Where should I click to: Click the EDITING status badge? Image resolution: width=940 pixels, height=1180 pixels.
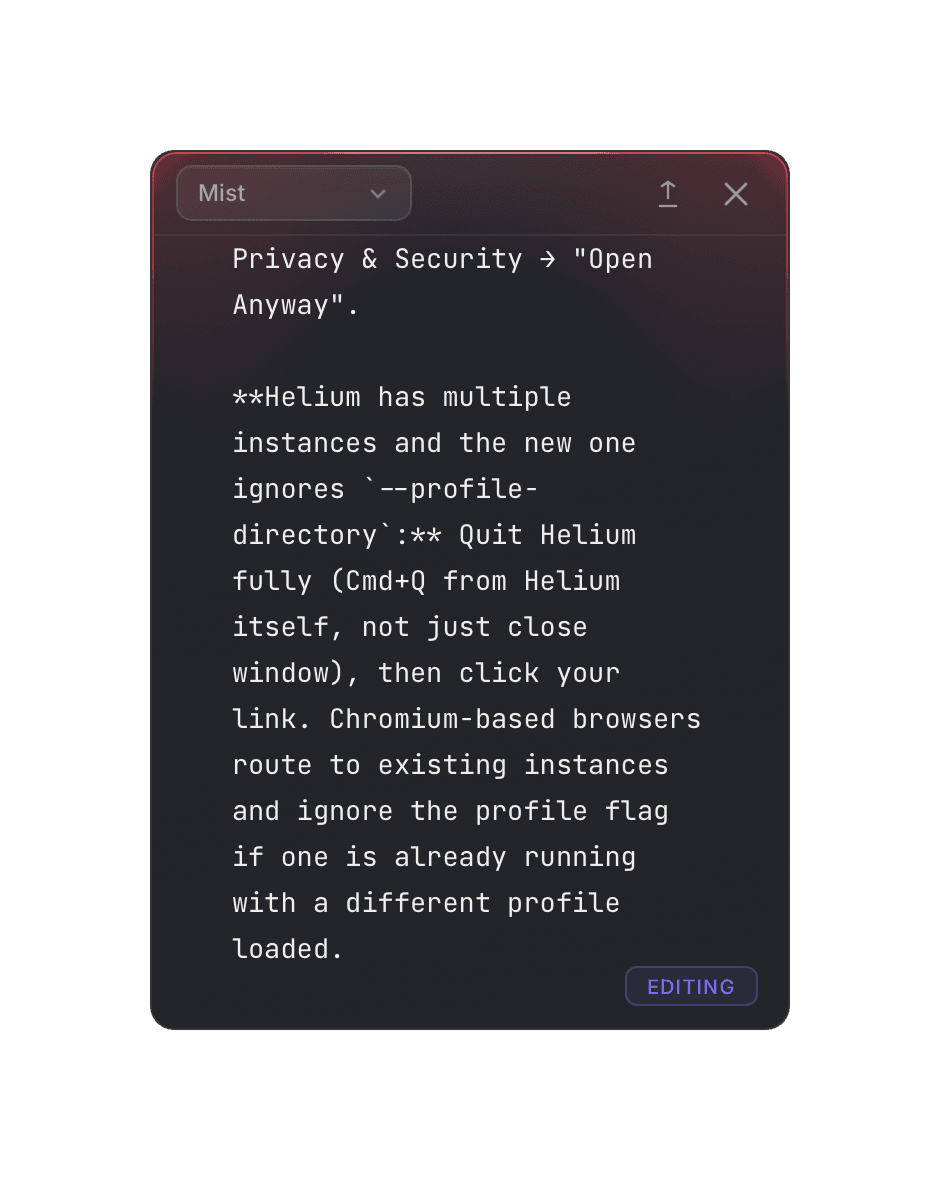[691, 986]
